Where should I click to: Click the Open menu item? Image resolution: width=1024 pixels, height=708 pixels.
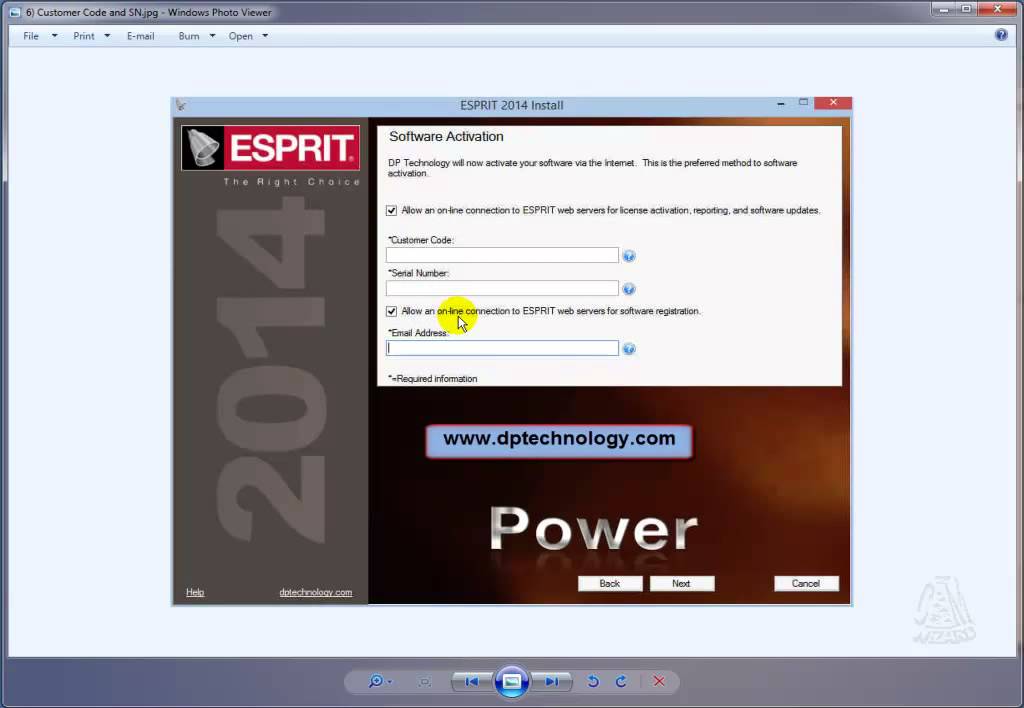[x=240, y=36]
